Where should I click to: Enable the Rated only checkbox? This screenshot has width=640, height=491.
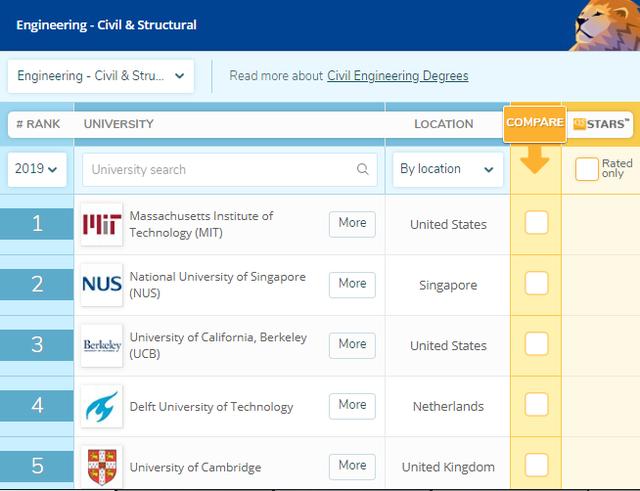pos(587,169)
